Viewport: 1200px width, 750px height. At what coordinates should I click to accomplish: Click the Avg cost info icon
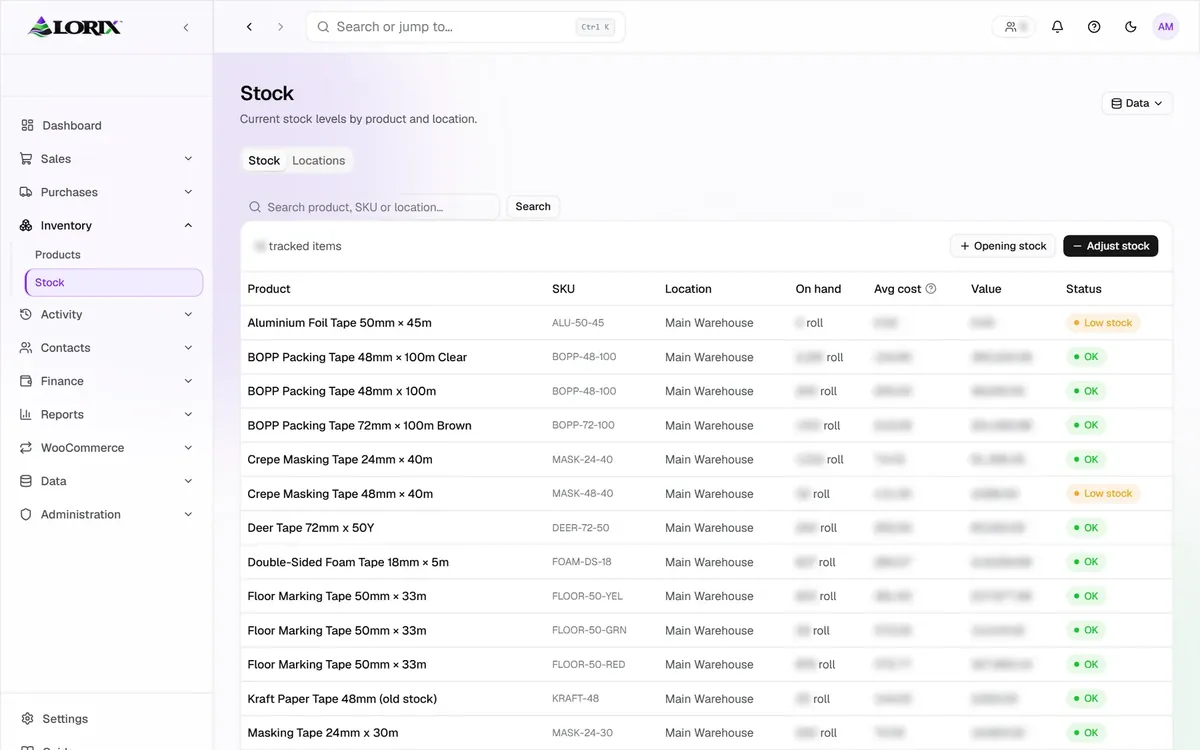click(x=931, y=289)
